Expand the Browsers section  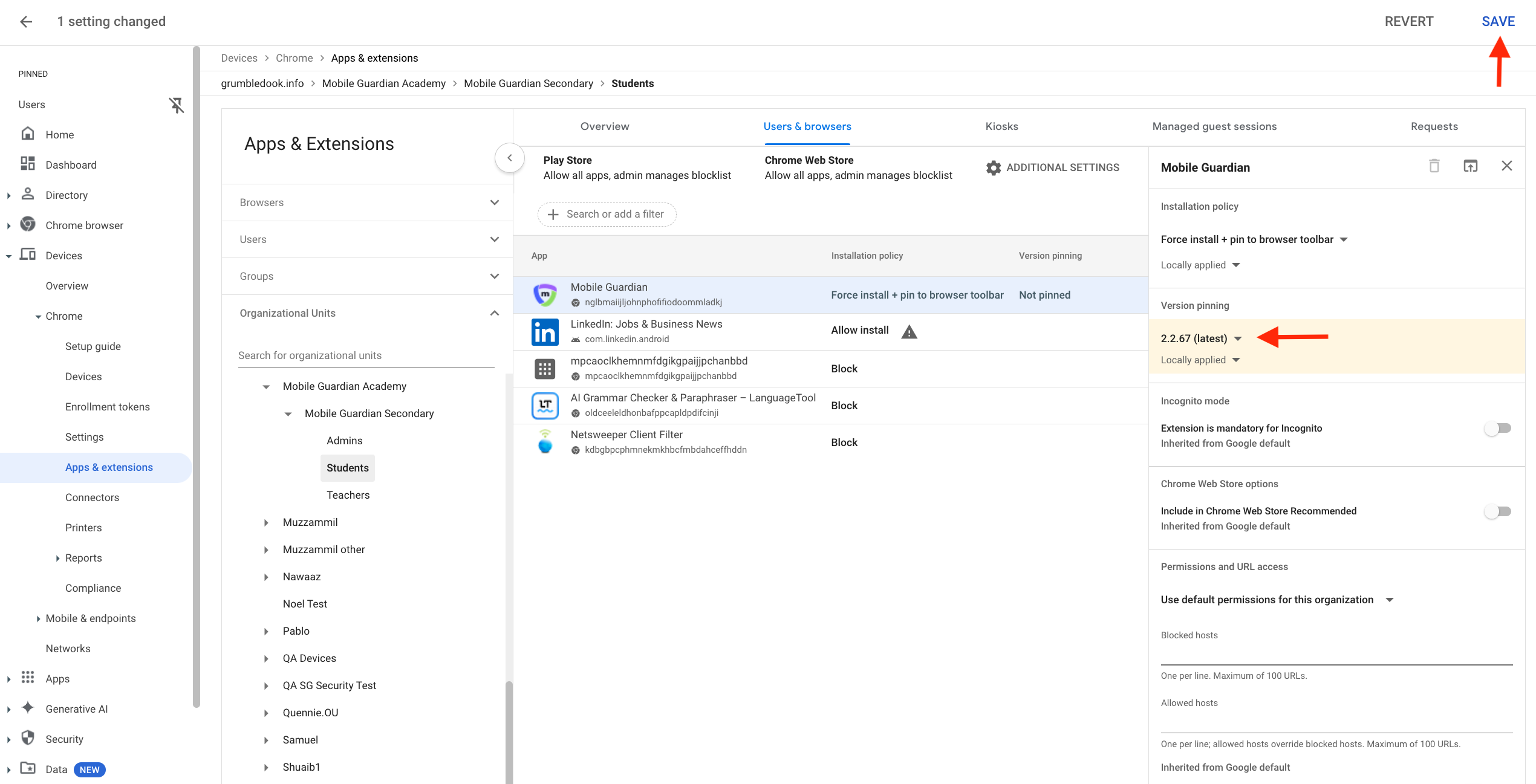click(x=495, y=202)
